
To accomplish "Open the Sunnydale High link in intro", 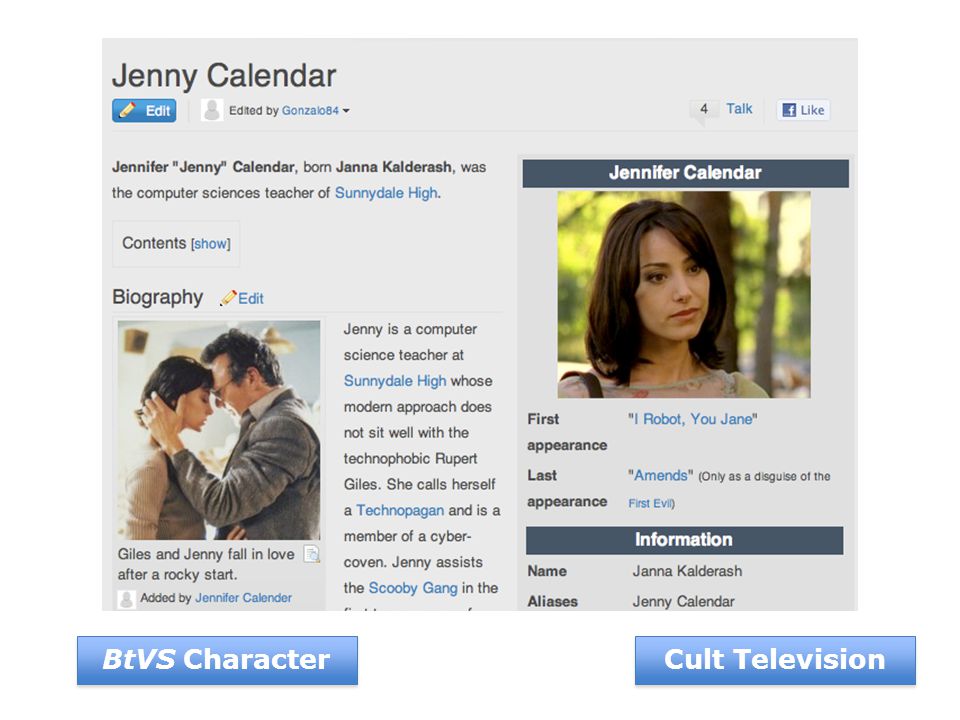I will pos(386,193).
